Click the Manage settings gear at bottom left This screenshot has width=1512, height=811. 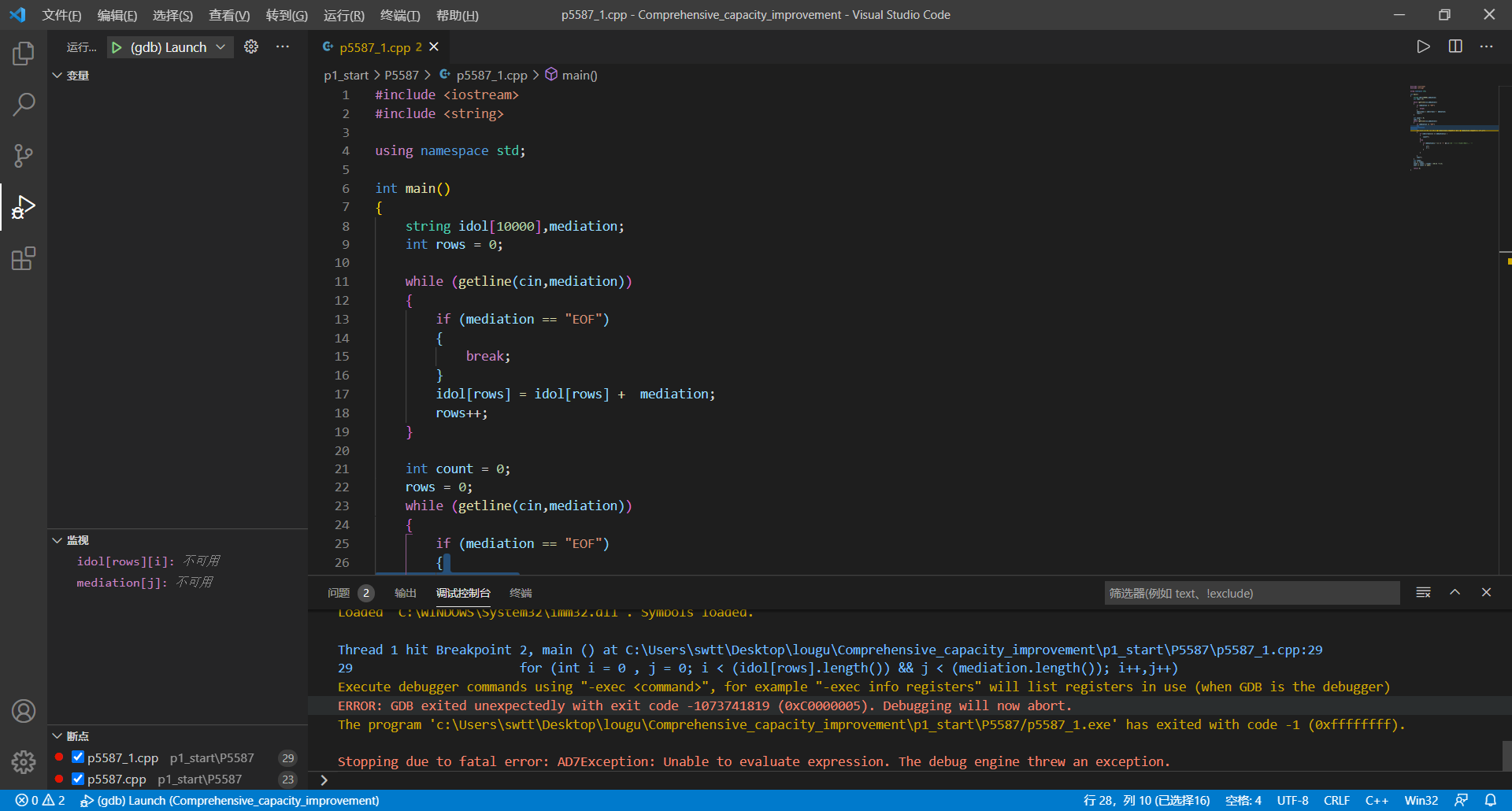[x=24, y=762]
